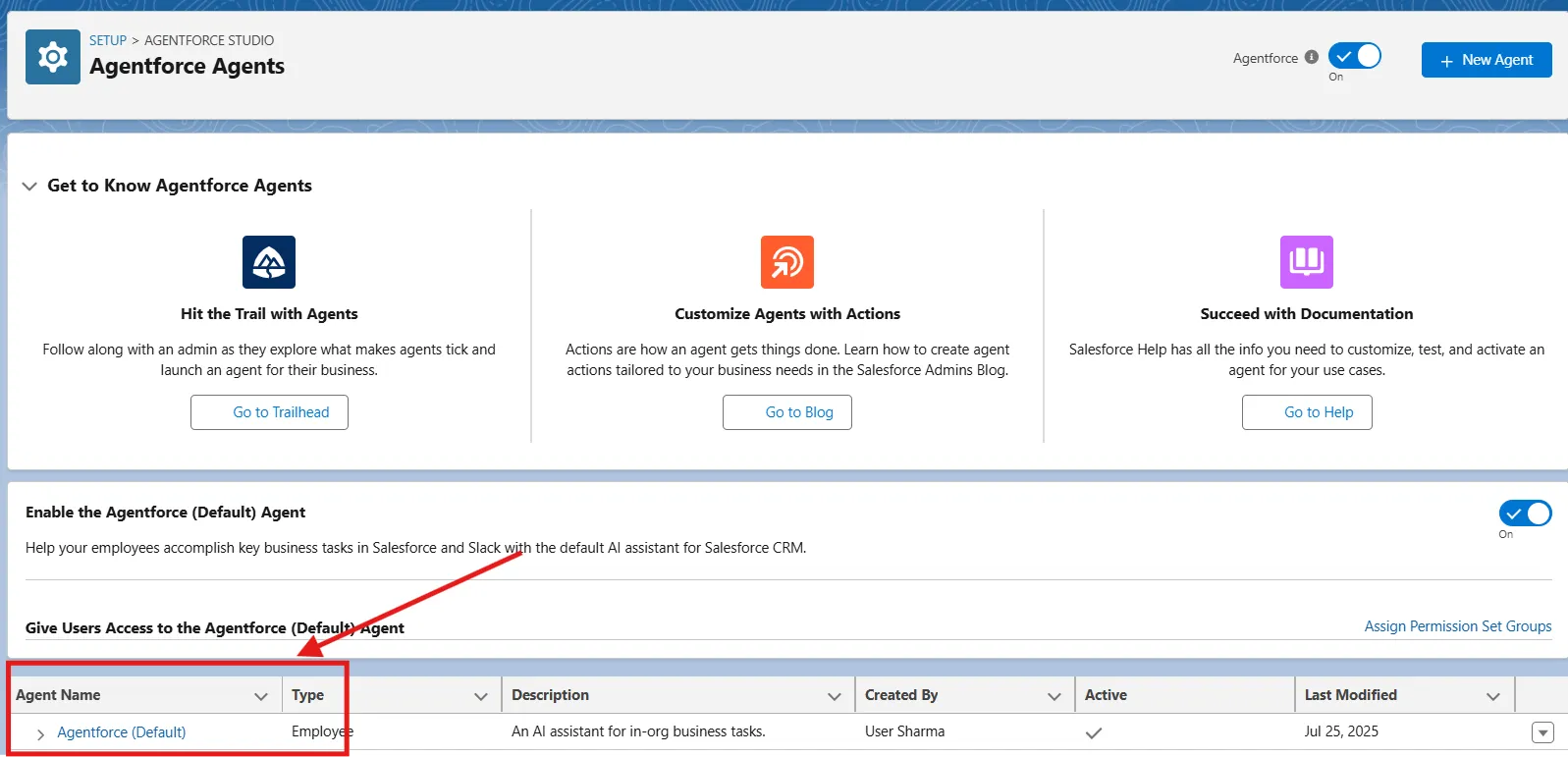This screenshot has width=1568, height=757.
Task: Collapse Get to Know Agentforce Agents section
Action: pos(29,186)
